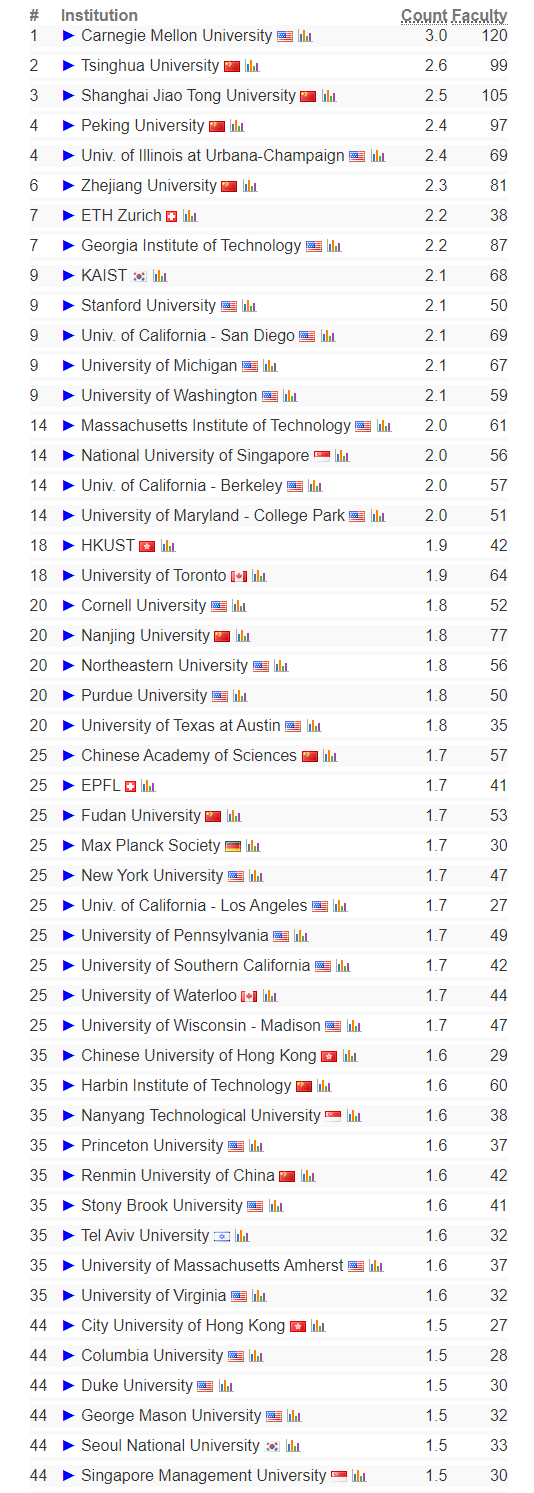Click Tel Aviv University chart icon
Screen dimensions: 534x1493
[x=242, y=1236]
